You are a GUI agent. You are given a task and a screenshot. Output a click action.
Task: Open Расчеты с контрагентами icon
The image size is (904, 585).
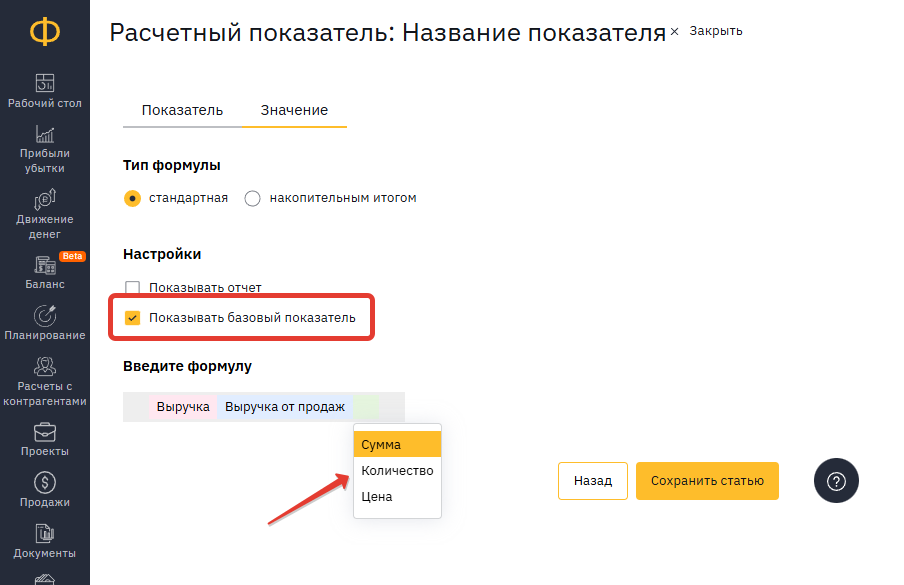tap(45, 366)
